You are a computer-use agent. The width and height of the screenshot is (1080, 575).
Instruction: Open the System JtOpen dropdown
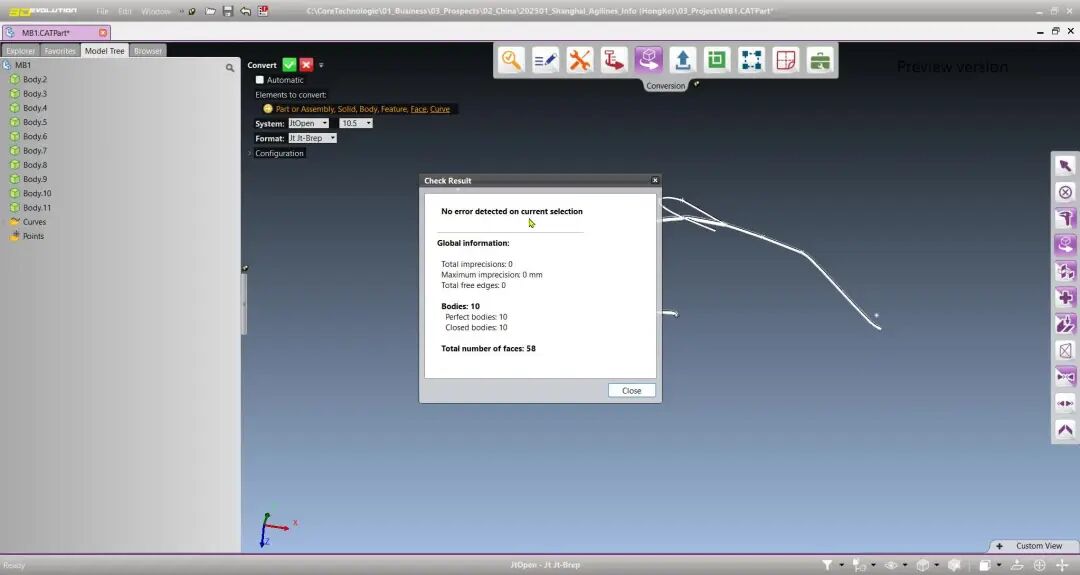click(x=308, y=123)
